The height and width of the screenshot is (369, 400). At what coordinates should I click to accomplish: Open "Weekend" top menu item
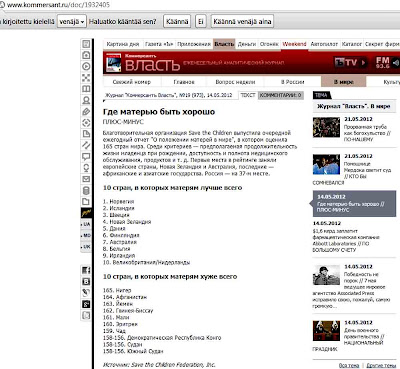tap(294, 44)
